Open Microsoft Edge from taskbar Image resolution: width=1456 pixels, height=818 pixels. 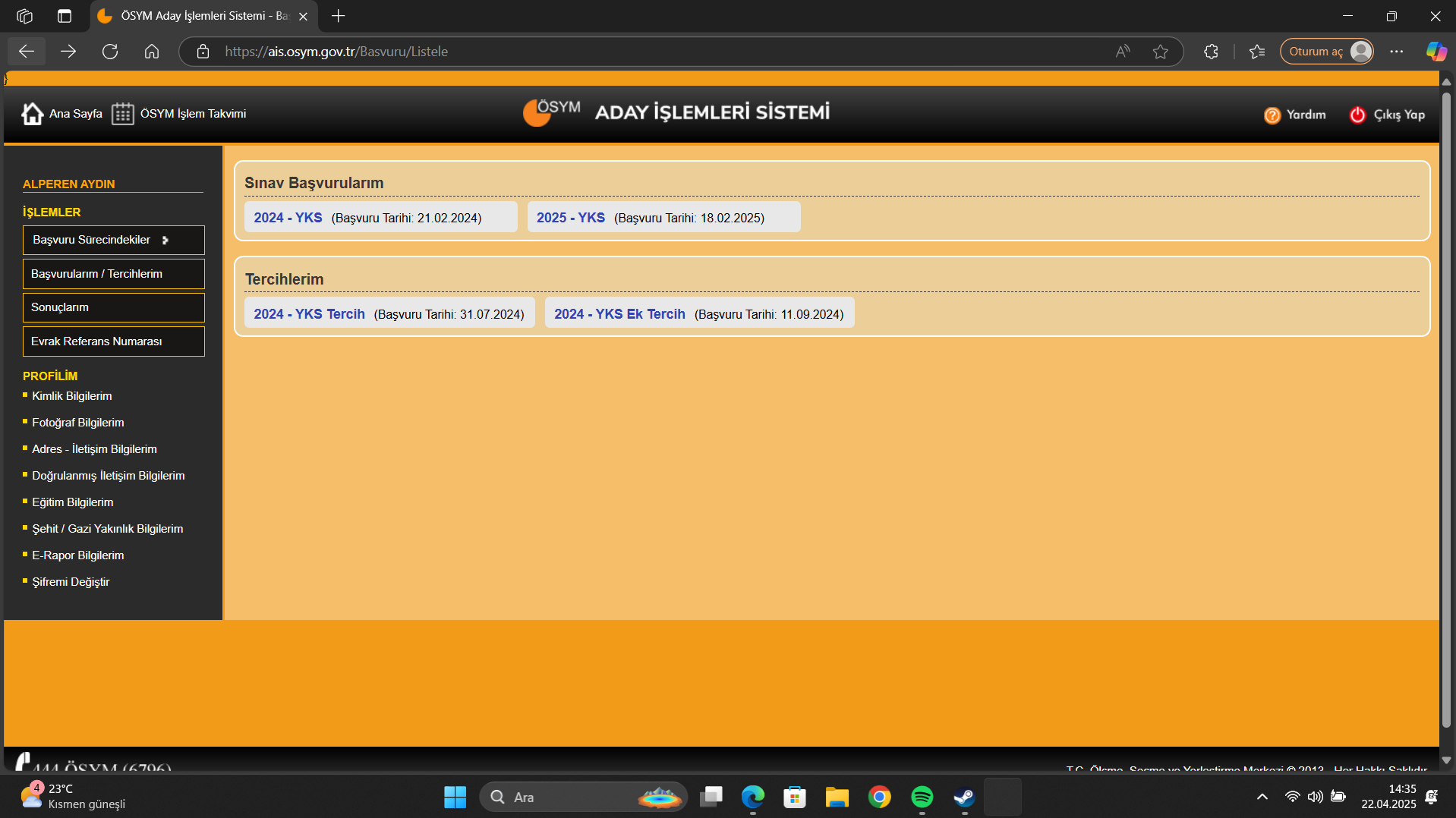point(753,797)
